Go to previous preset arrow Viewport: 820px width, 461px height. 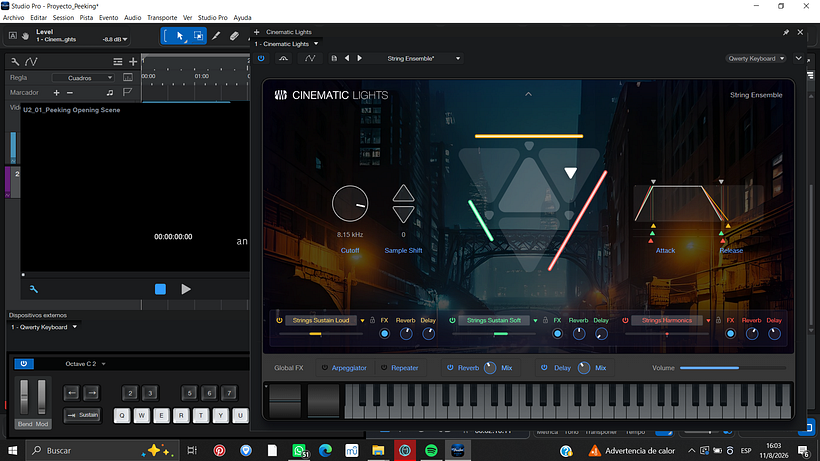347,59
